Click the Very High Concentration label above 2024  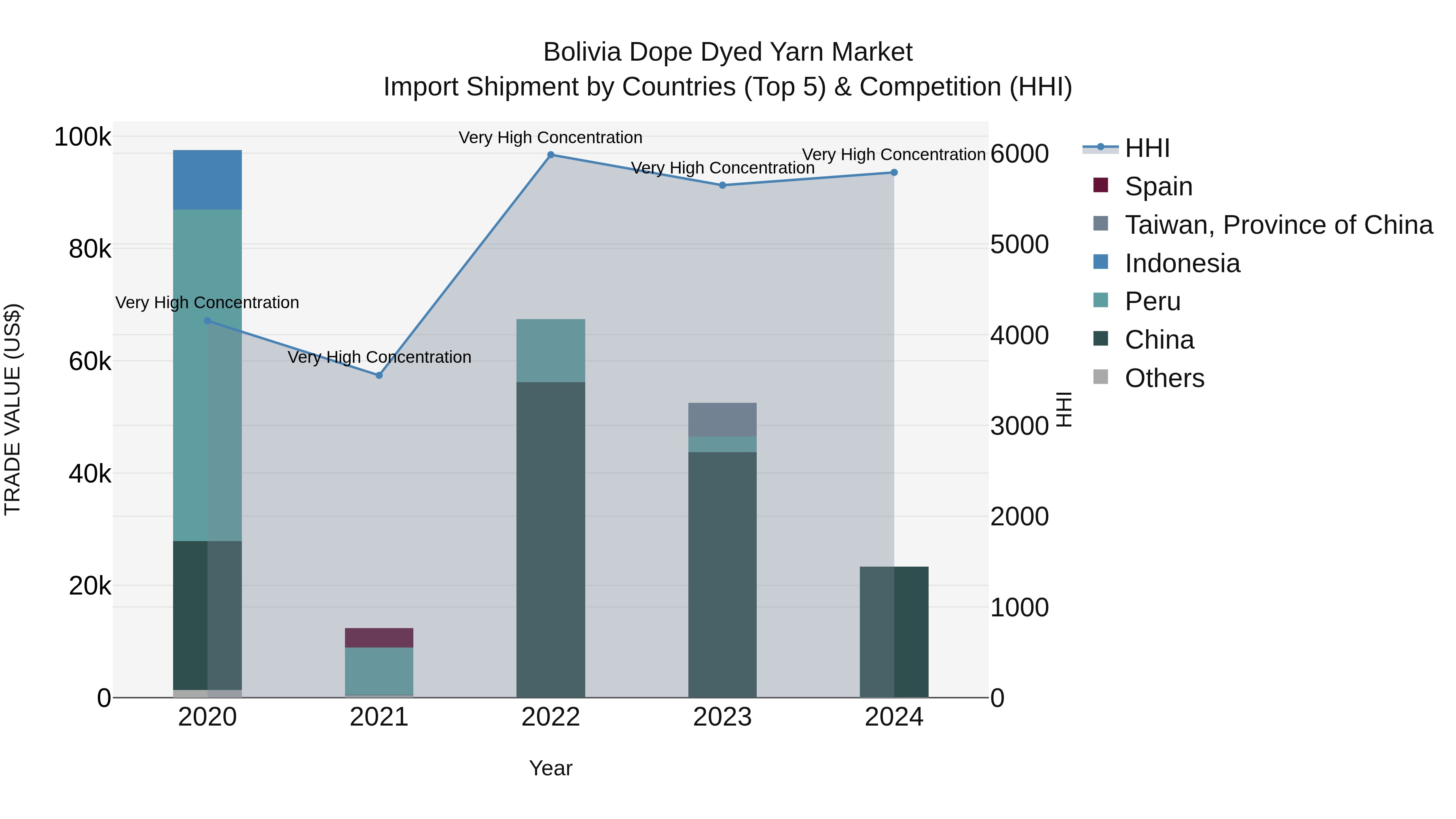point(894,154)
